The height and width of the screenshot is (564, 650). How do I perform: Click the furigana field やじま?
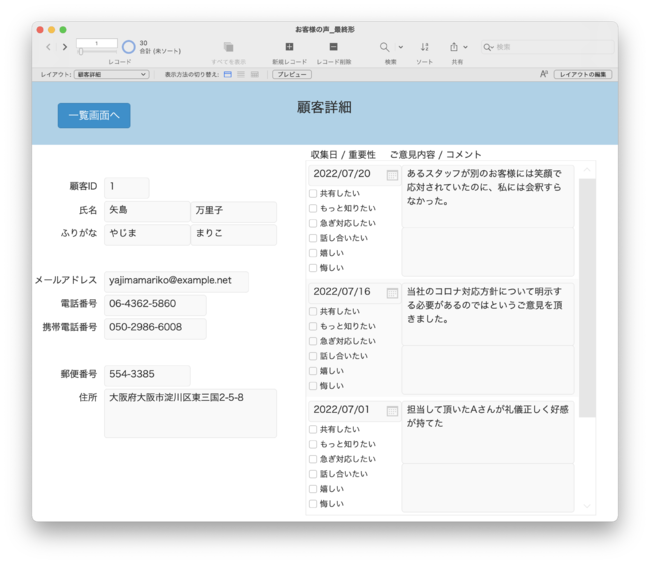147,235
